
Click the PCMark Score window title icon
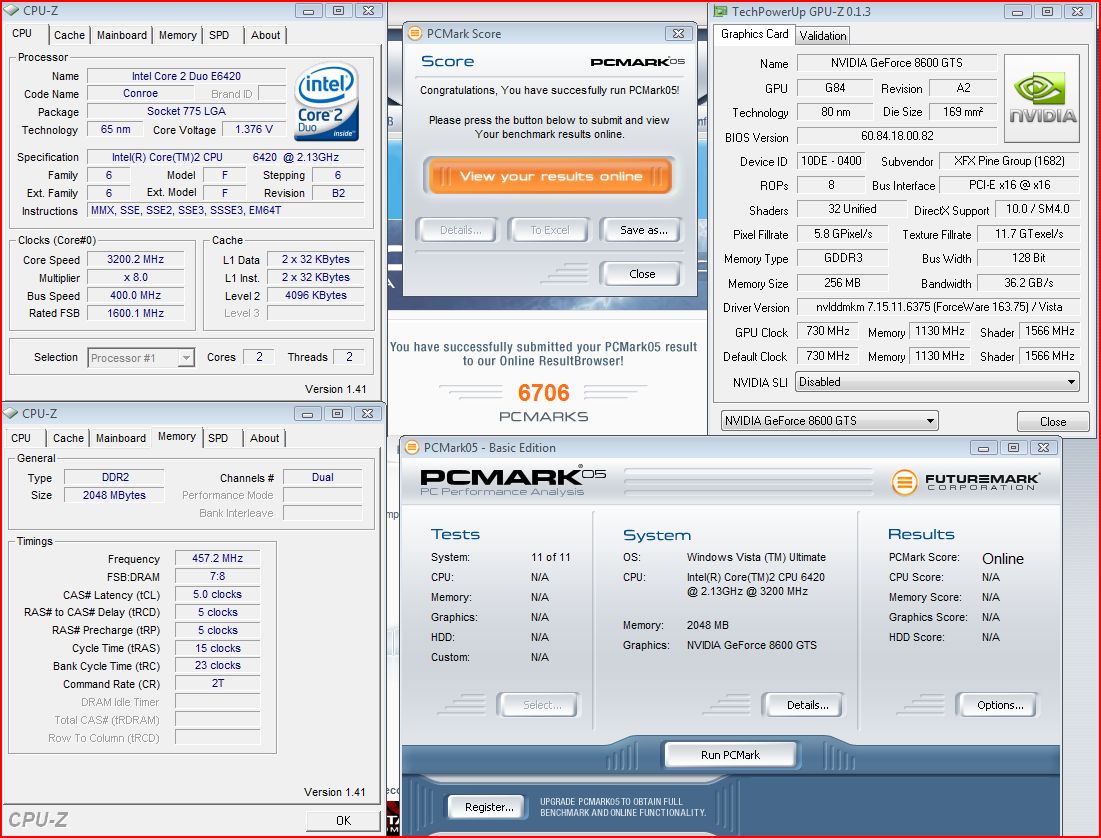pos(415,33)
